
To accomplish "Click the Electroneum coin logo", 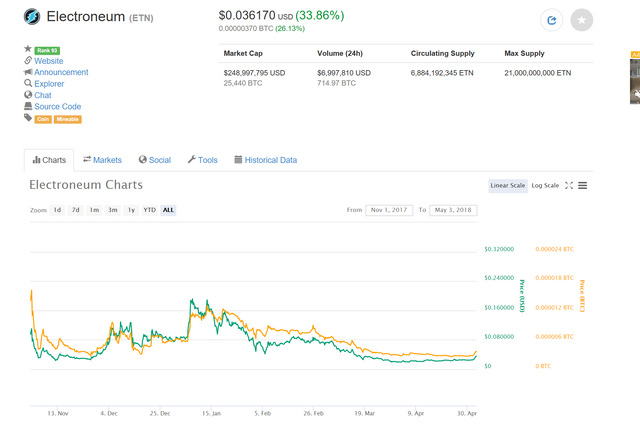I will coord(32,17).
